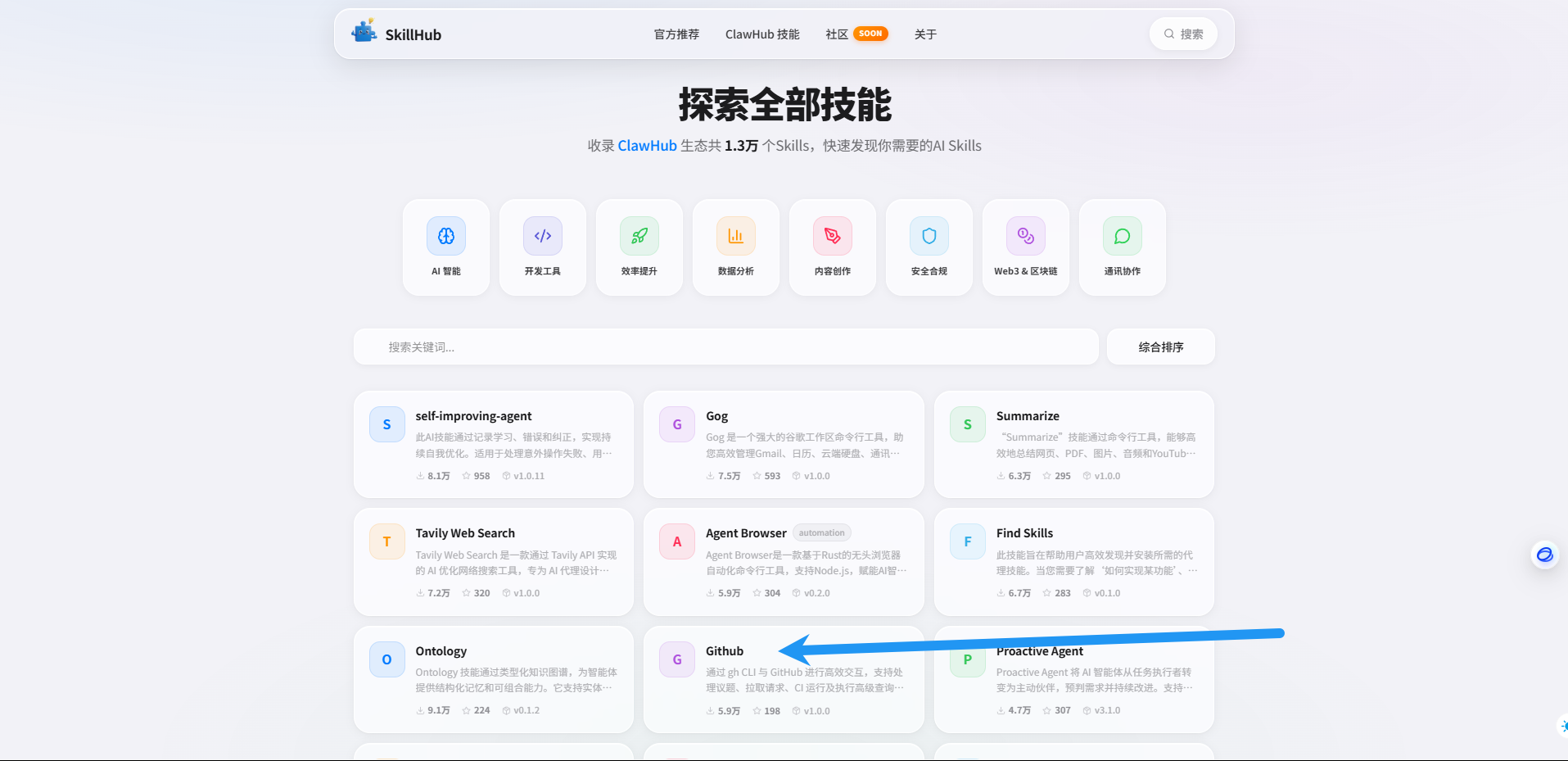This screenshot has width=1568, height=761.
Task: Open the ClawHub 技能 nav item
Action: (762, 34)
